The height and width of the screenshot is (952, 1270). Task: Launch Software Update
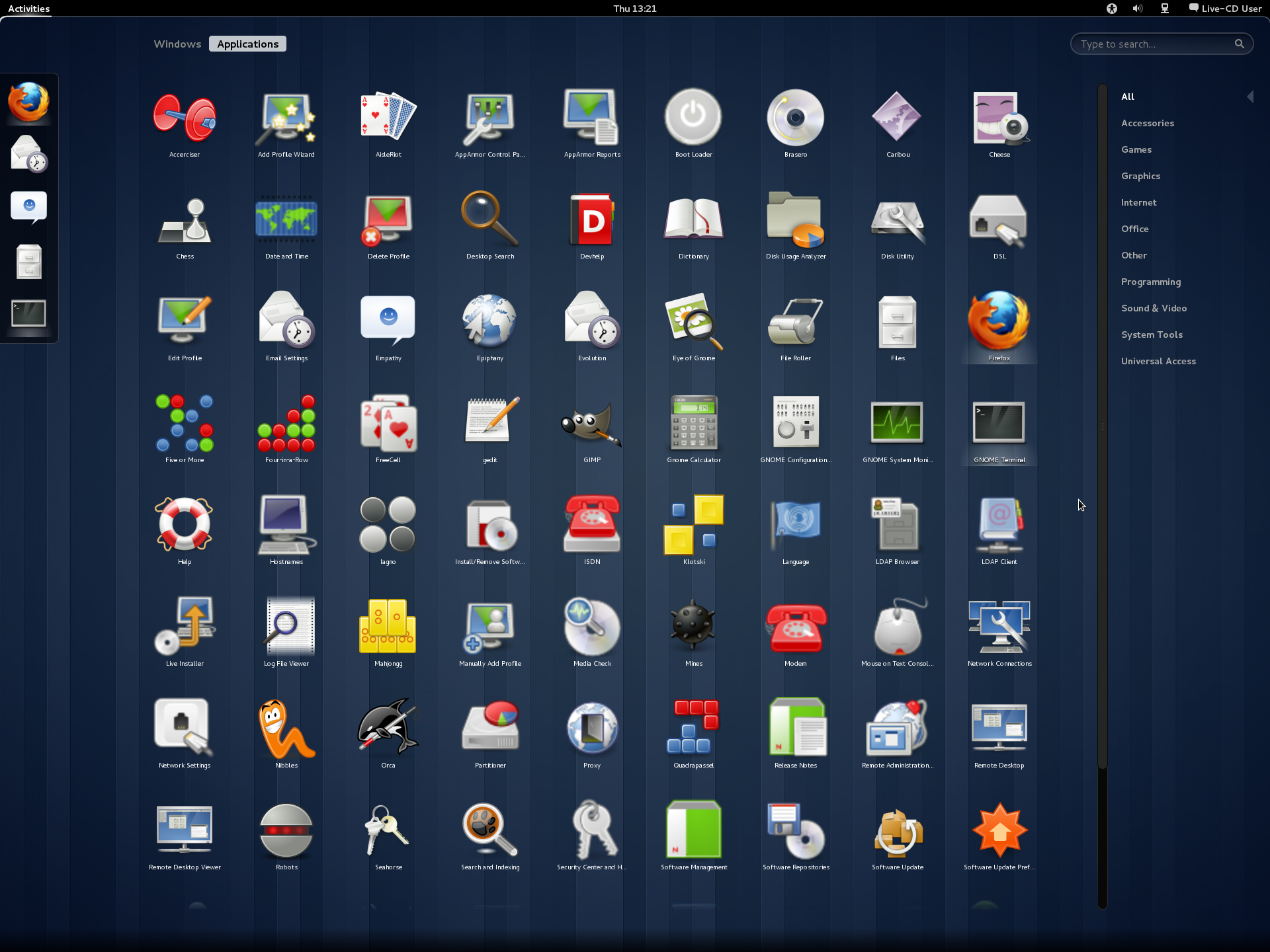click(x=898, y=836)
